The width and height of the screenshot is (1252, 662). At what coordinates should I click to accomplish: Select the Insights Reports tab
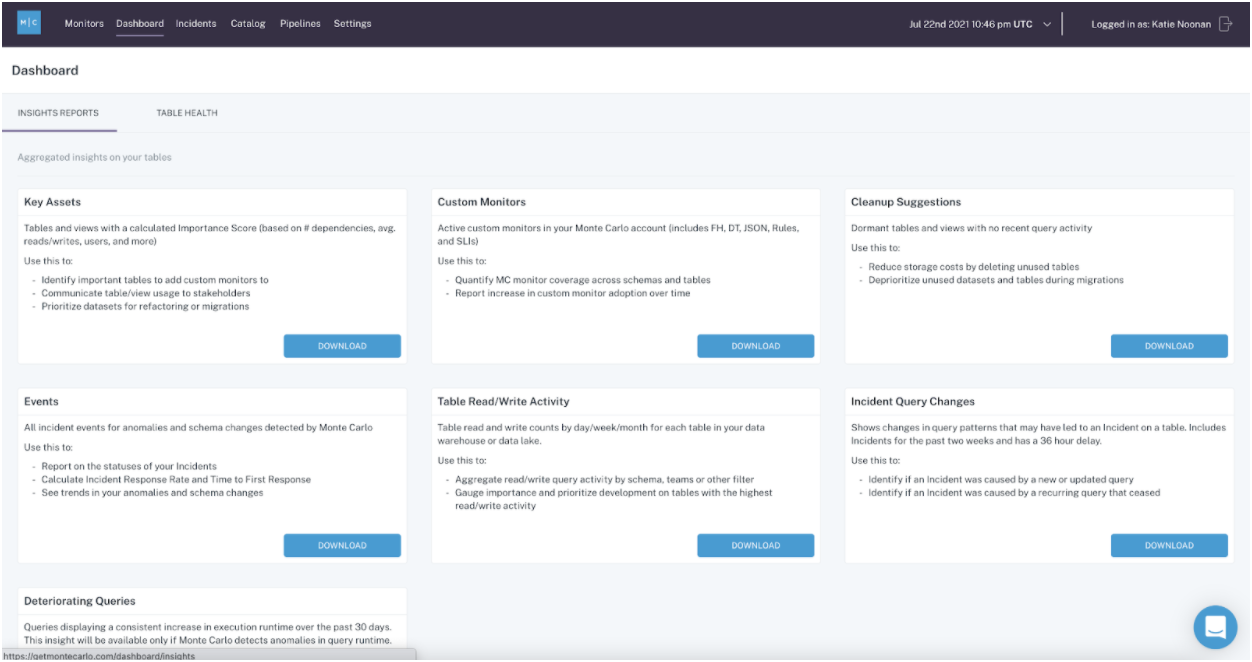(x=58, y=113)
